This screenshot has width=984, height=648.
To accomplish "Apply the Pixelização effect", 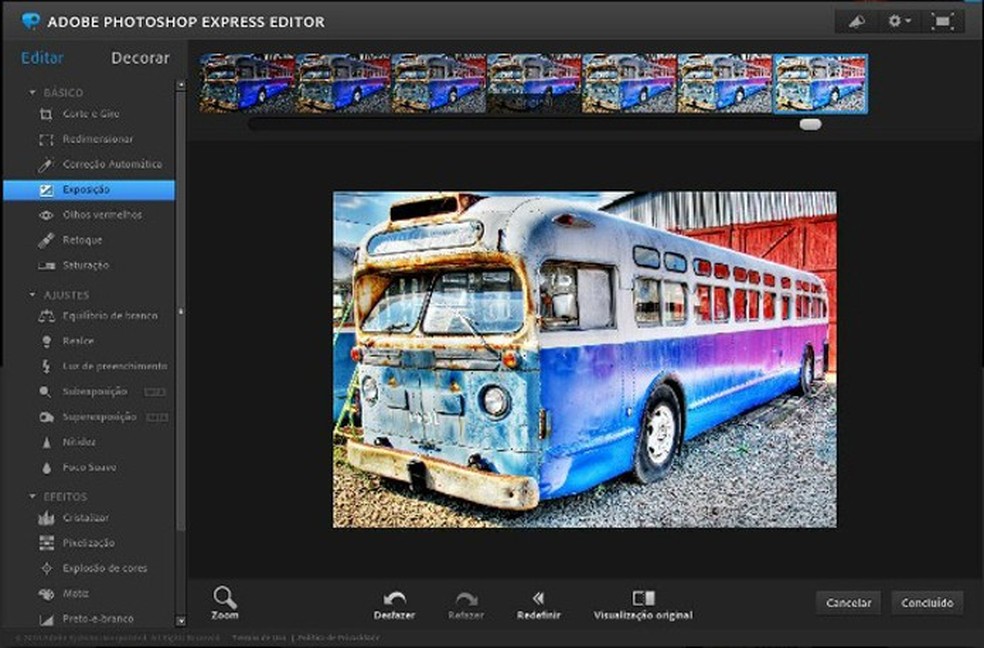I will coord(88,543).
